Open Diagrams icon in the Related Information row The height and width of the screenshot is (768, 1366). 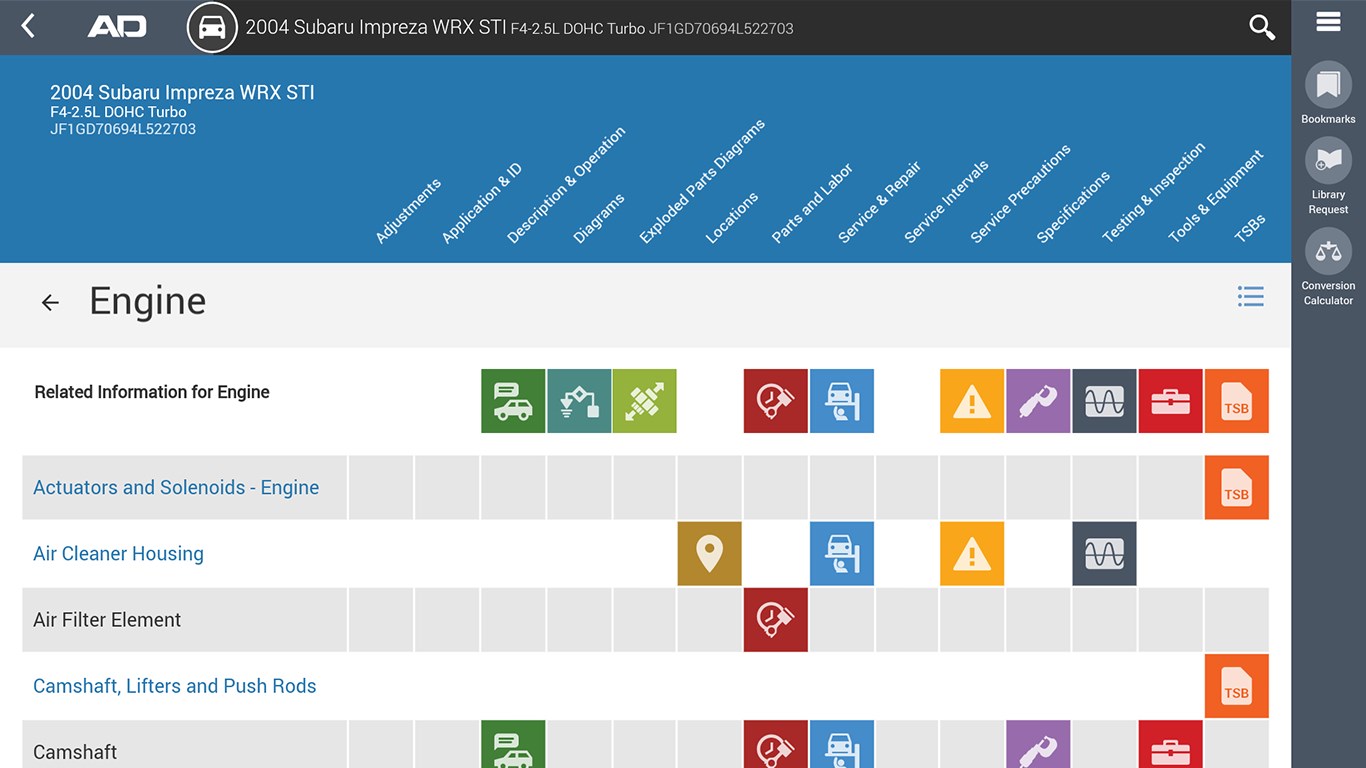click(x=579, y=401)
